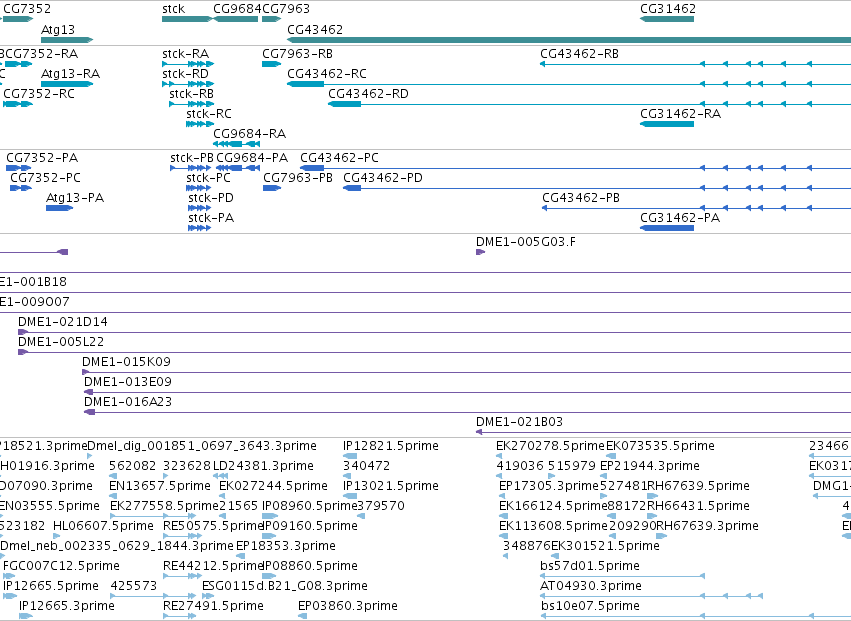This screenshot has width=851, height=621.
Task: Click the RH67639.5prime EST label
Action: coord(698,486)
